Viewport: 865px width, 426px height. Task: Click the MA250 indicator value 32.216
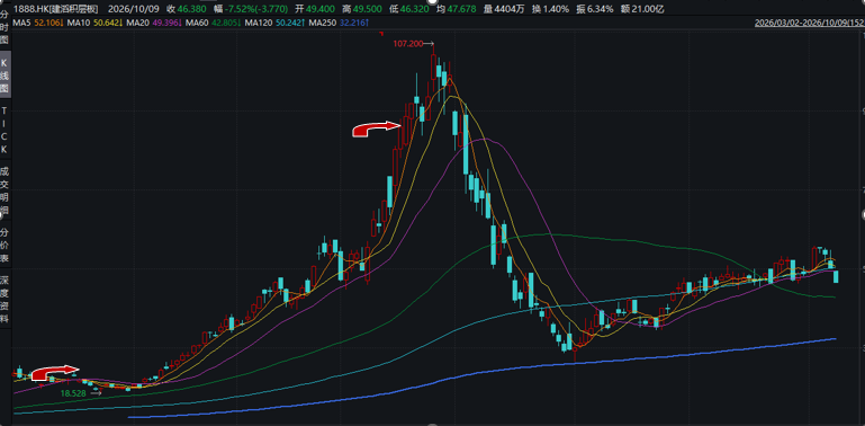click(353, 23)
